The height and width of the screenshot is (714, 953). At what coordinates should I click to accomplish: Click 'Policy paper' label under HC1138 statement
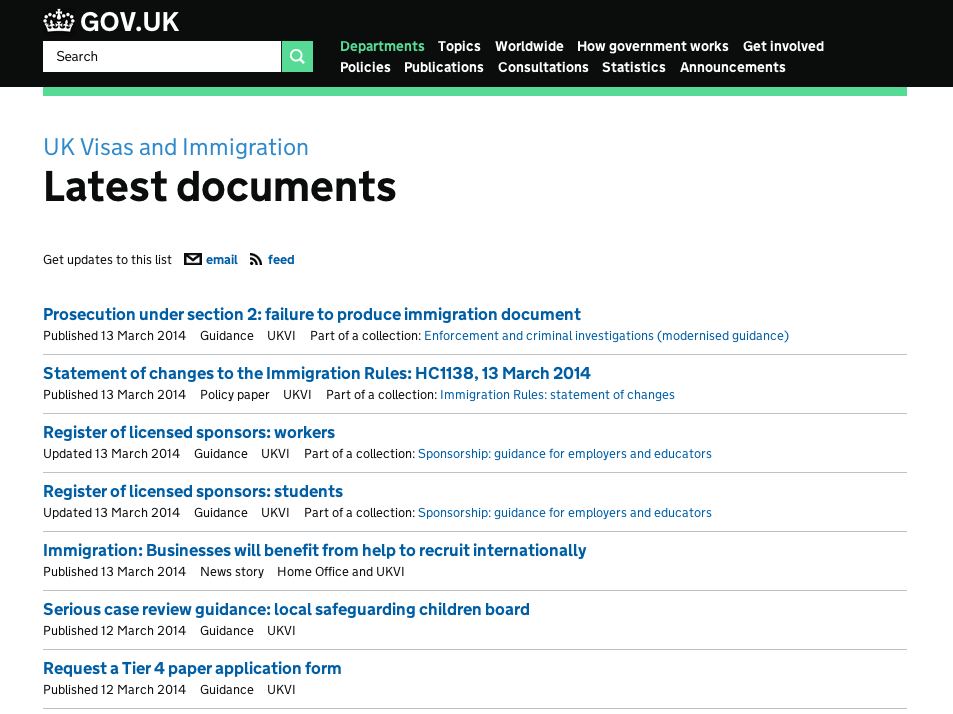tap(235, 394)
